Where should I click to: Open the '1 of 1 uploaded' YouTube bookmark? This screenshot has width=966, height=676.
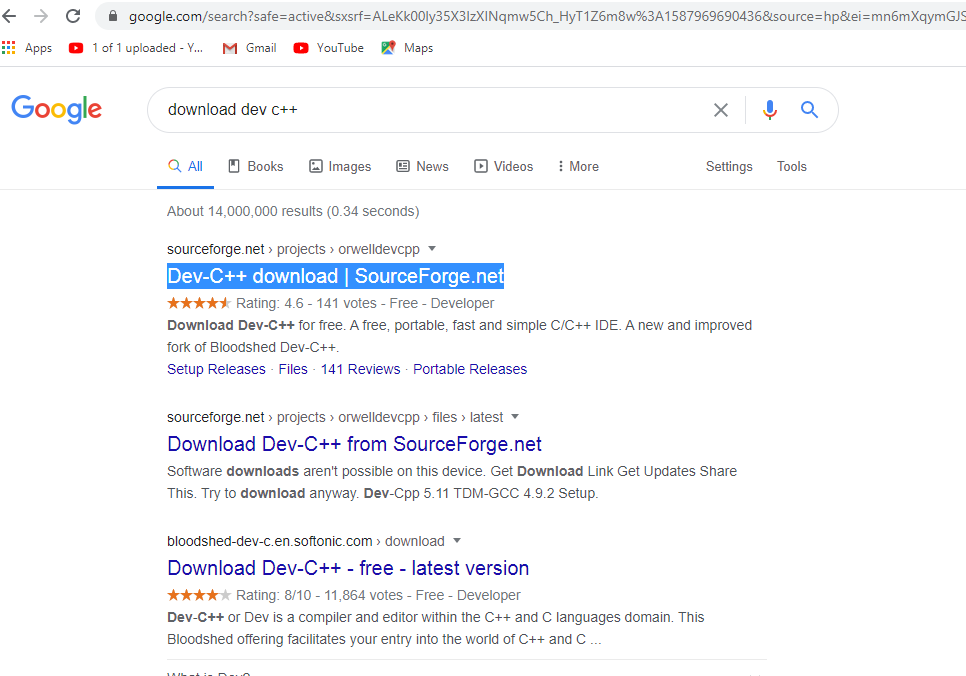[136, 47]
